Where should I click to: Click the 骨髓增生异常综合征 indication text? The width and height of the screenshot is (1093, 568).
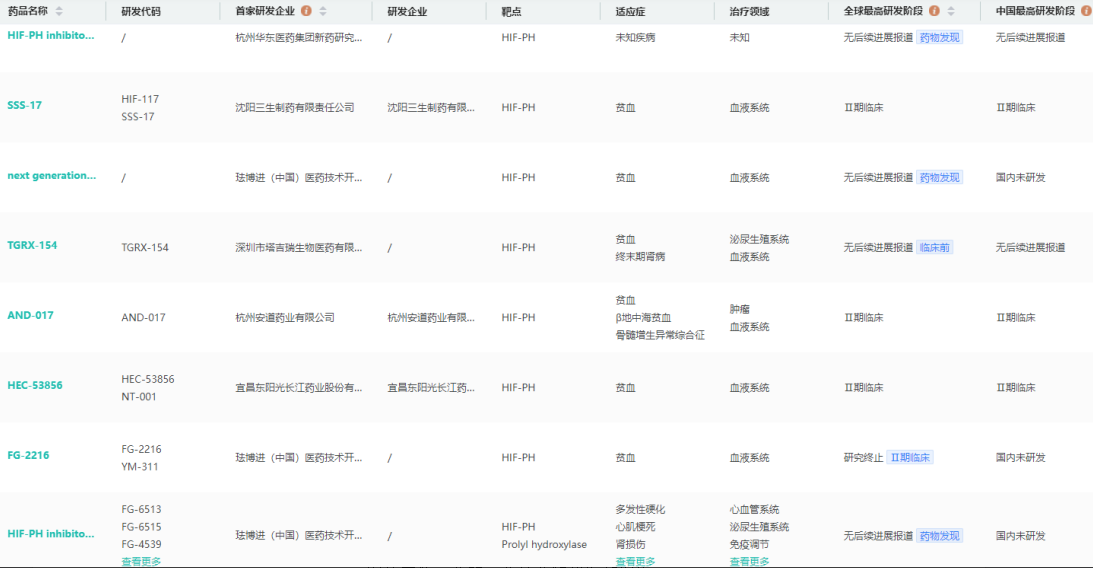click(659, 335)
